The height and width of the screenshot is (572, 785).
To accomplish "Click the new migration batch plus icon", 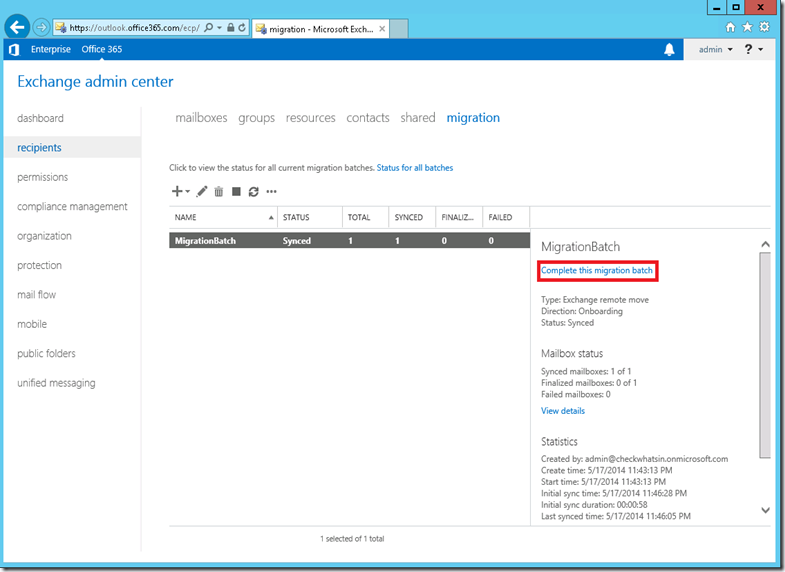I will pos(177,191).
